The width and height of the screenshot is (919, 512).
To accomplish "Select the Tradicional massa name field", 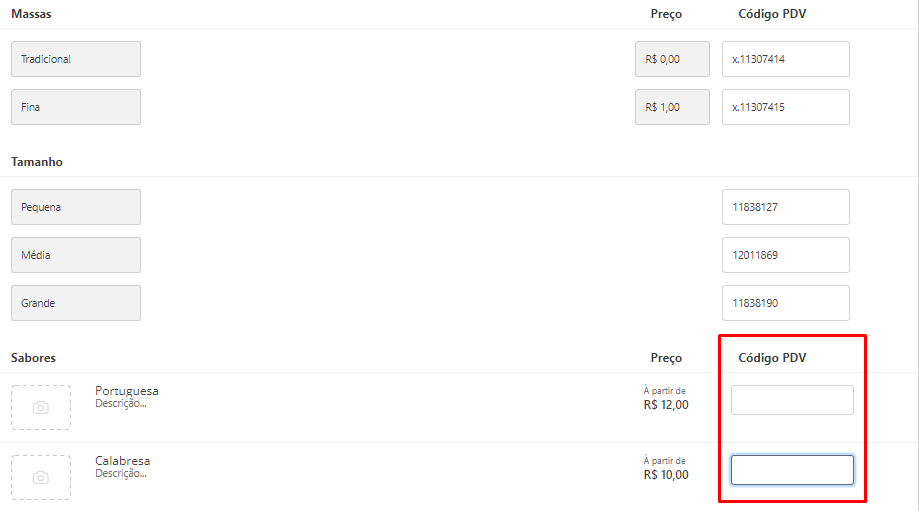I will (76, 59).
